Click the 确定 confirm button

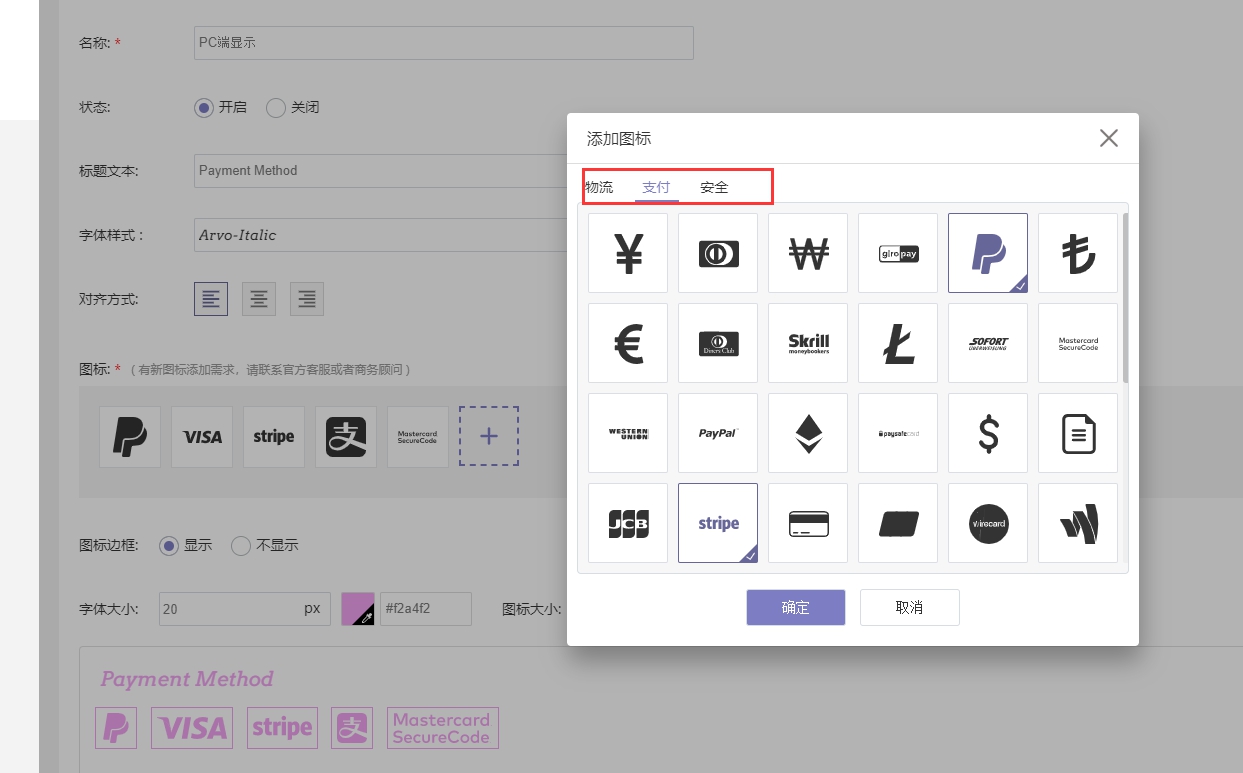pos(795,607)
